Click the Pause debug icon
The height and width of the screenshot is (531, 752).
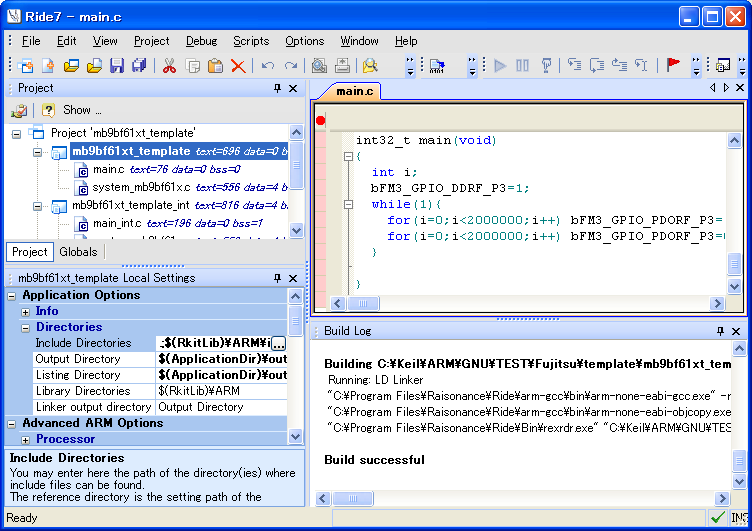click(522, 65)
